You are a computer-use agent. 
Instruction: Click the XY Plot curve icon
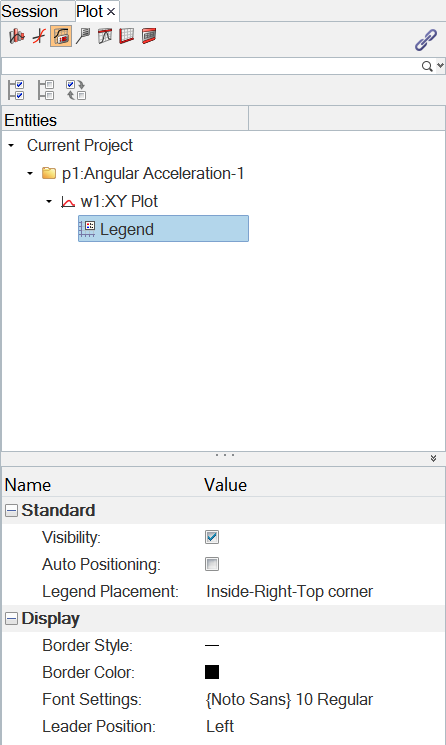coord(68,202)
